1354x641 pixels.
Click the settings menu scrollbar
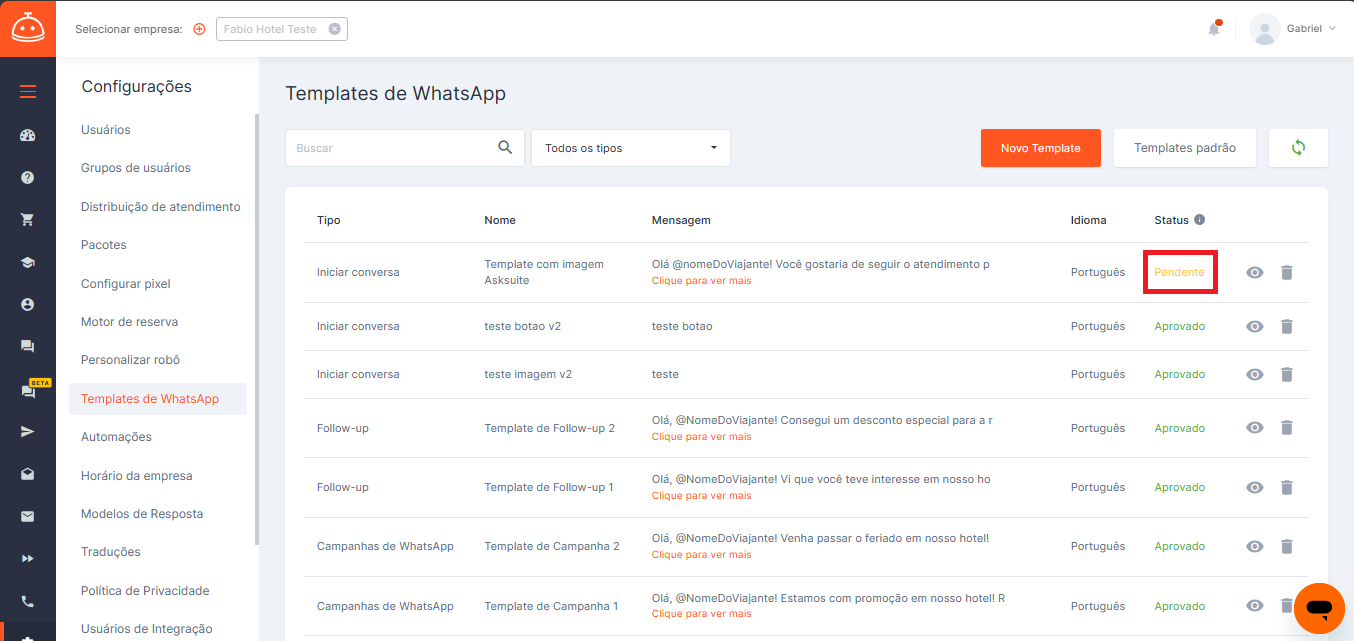(x=257, y=330)
